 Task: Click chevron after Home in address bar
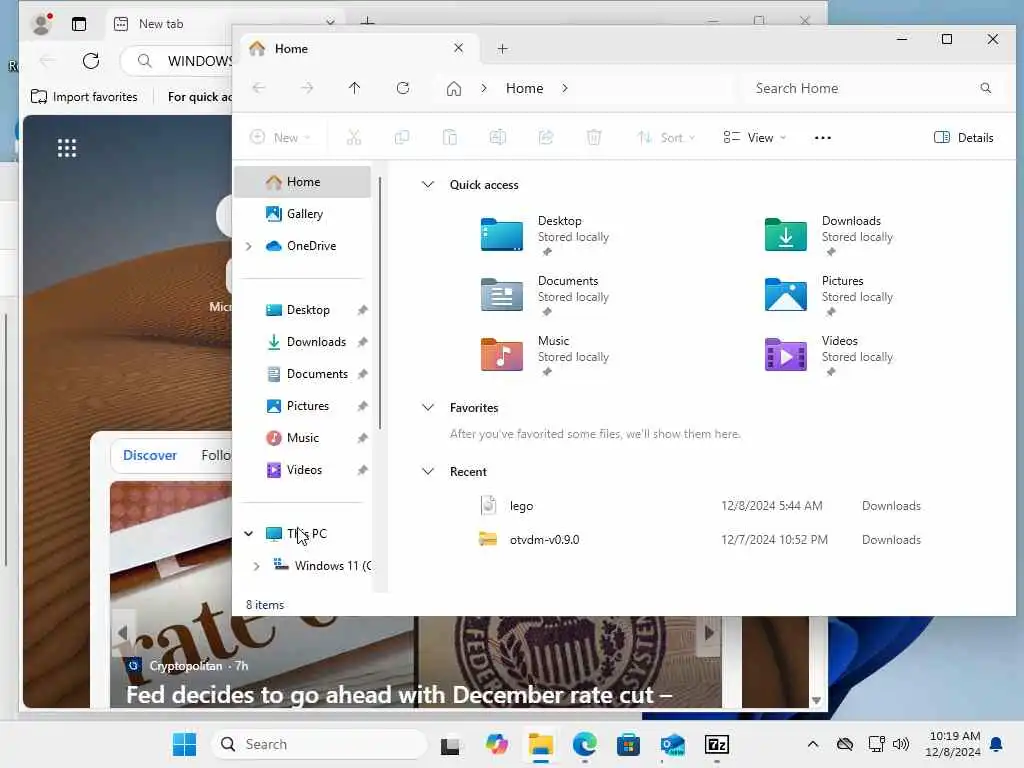565,88
